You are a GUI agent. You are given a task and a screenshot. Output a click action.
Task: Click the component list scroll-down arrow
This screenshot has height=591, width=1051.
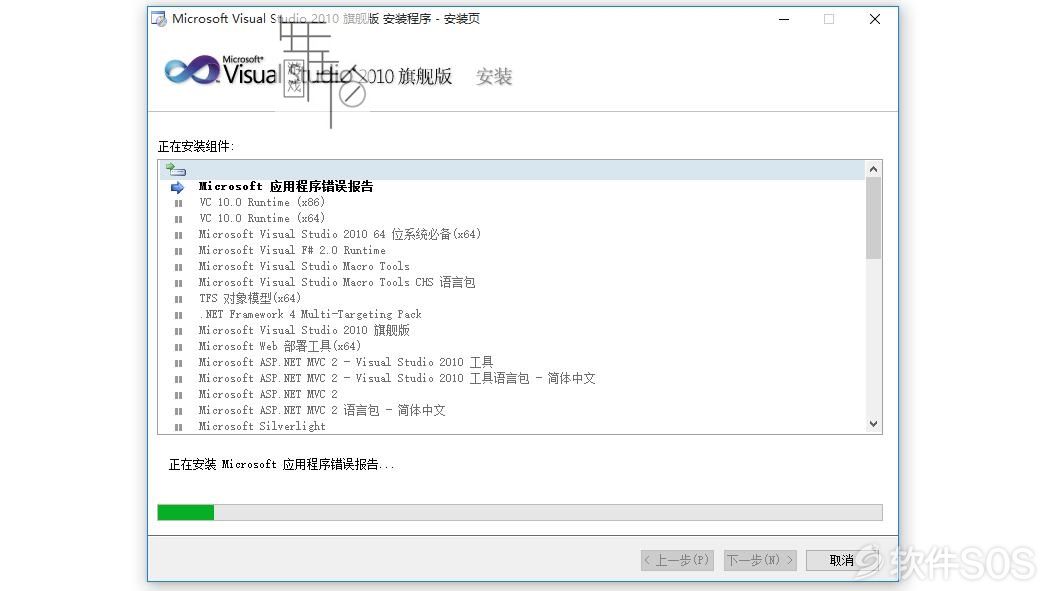(x=873, y=424)
